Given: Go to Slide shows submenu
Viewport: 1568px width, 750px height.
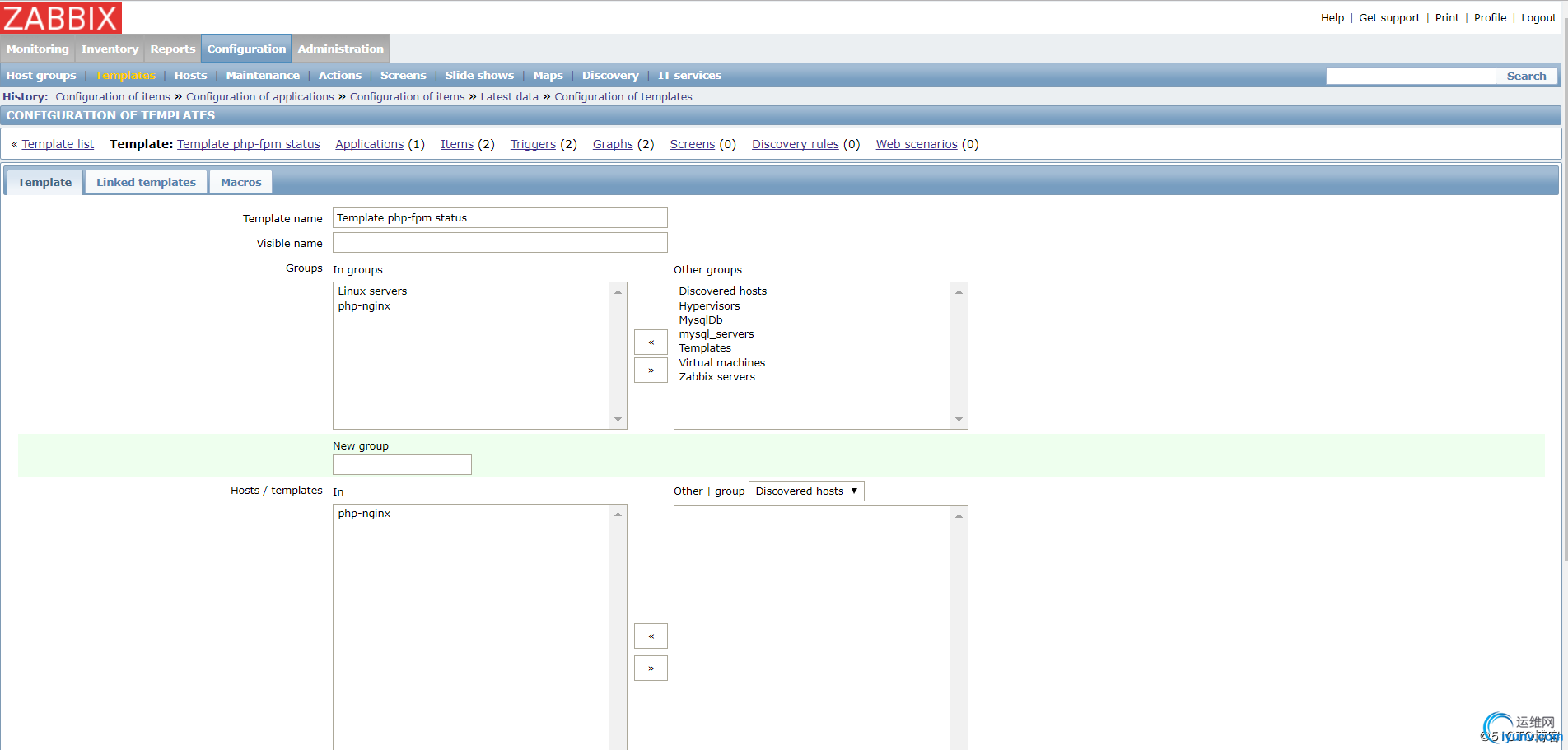Looking at the screenshot, I should [479, 76].
